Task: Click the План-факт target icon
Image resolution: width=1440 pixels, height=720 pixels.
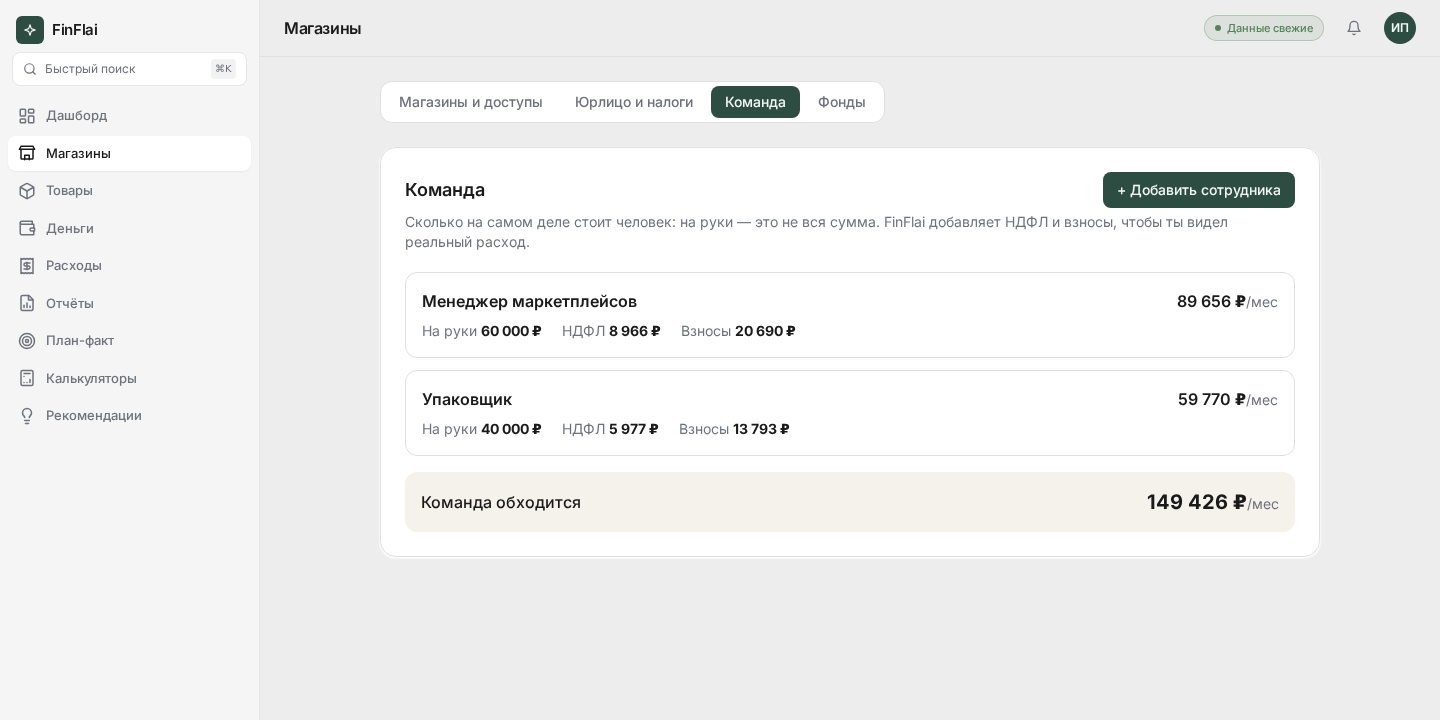Action: pos(27,341)
